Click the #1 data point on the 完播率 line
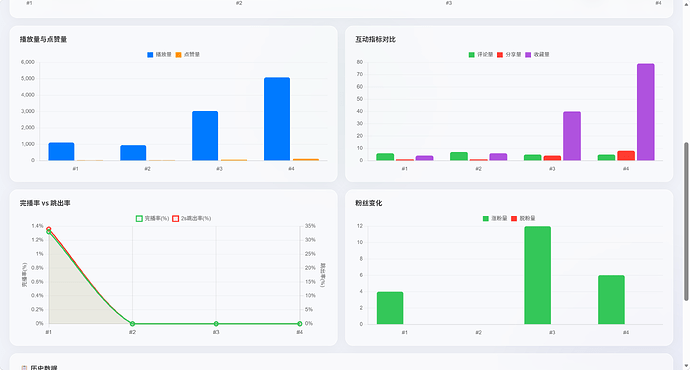The image size is (690, 370). (48, 232)
